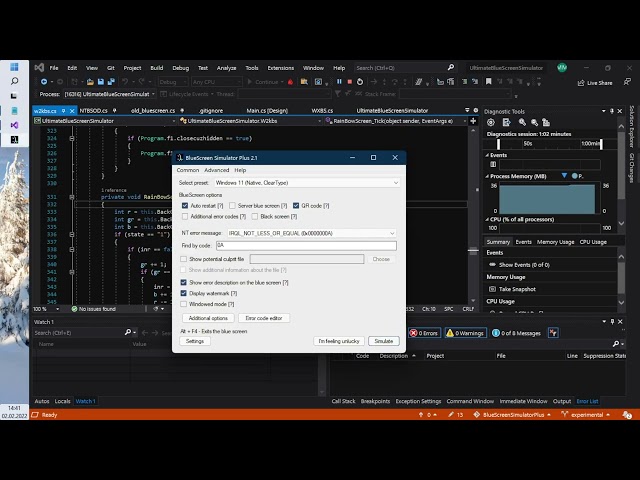The height and width of the screenshot is (480, 640).
Task: Click 0 Warnings filter button
Action: click(466, 333)
